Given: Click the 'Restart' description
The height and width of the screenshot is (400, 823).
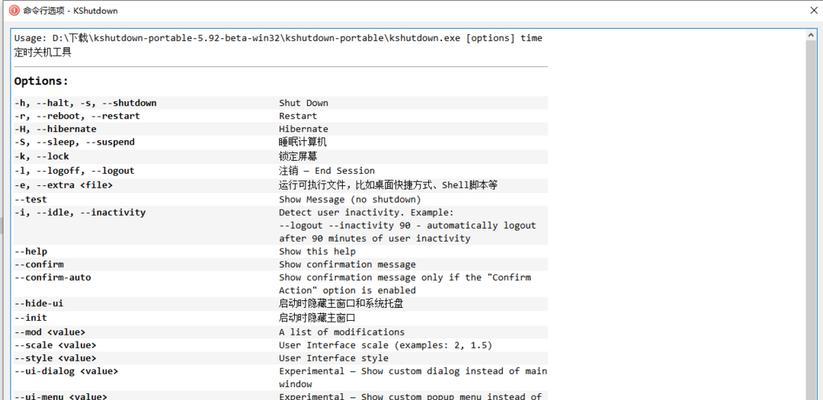Looking at the screenshot, I should (298, 116).
